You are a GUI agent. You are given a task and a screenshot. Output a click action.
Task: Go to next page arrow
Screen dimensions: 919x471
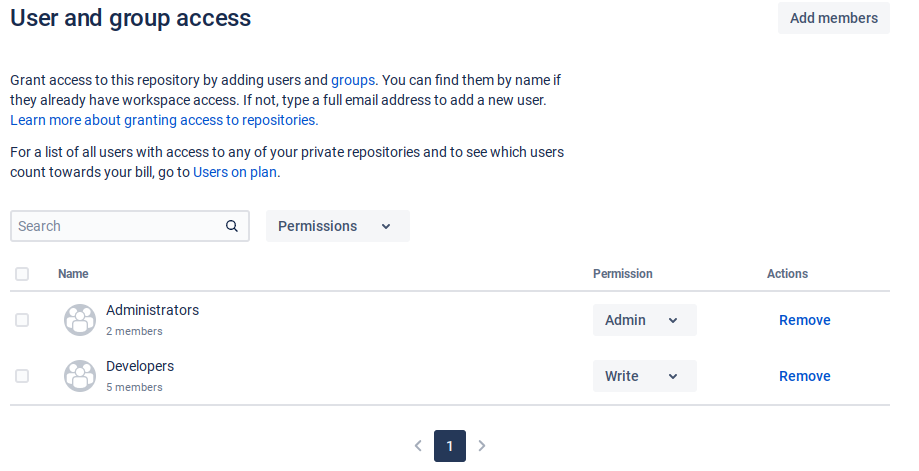(482, 446)
